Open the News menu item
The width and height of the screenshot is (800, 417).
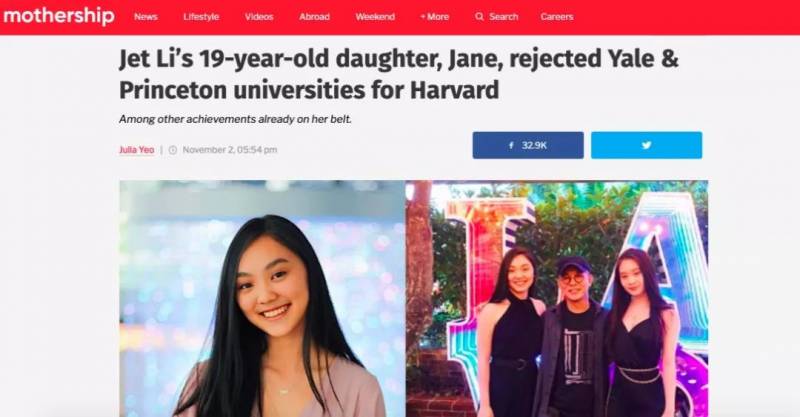pyautogui.click(x=145, y=17)
